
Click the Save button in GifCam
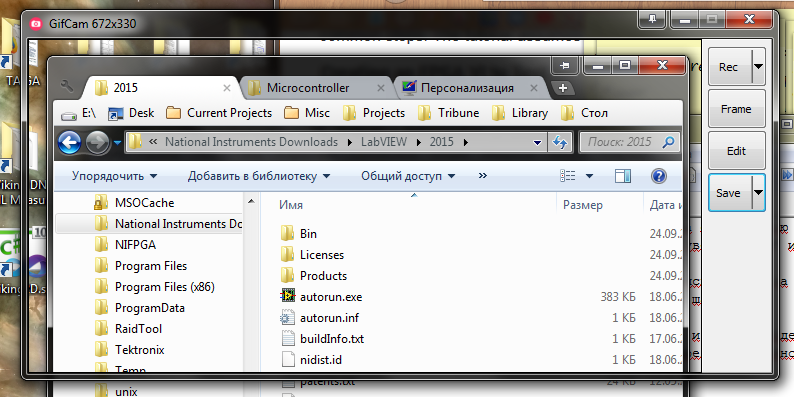(730, 193)
